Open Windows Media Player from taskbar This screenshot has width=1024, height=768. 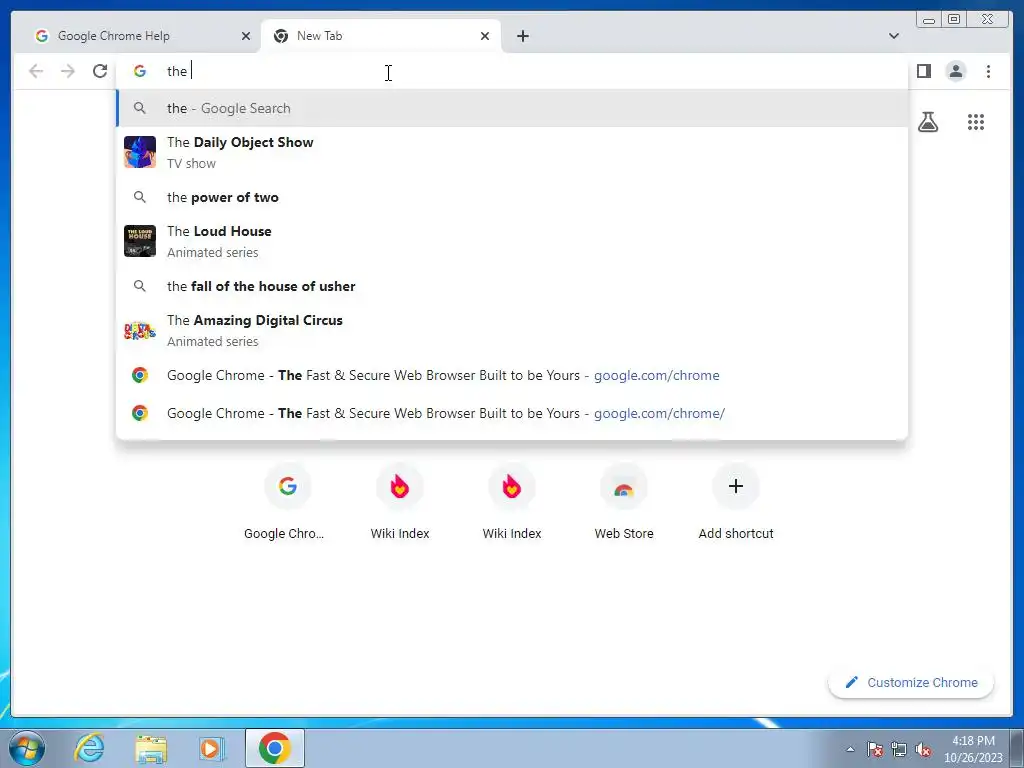pos(211,748)
